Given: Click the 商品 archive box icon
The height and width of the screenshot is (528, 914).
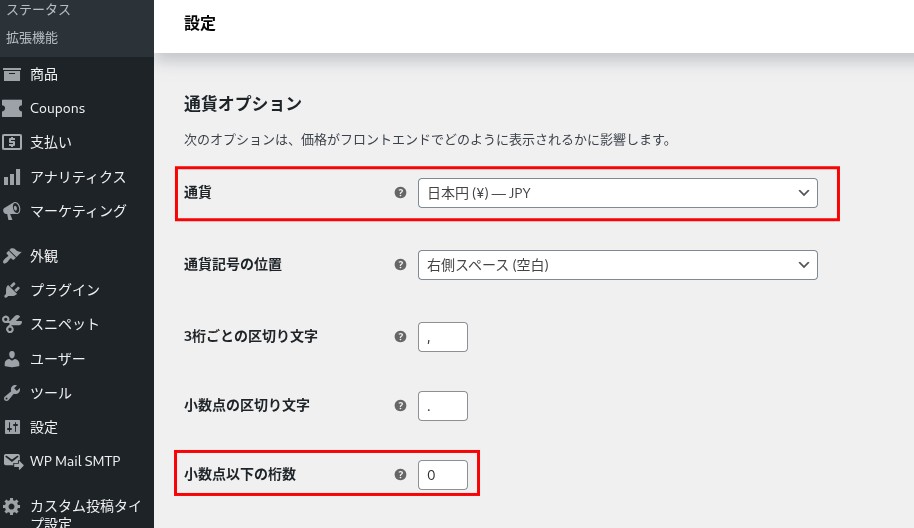Looking at the screenshot, I should [x=13, y=74].
